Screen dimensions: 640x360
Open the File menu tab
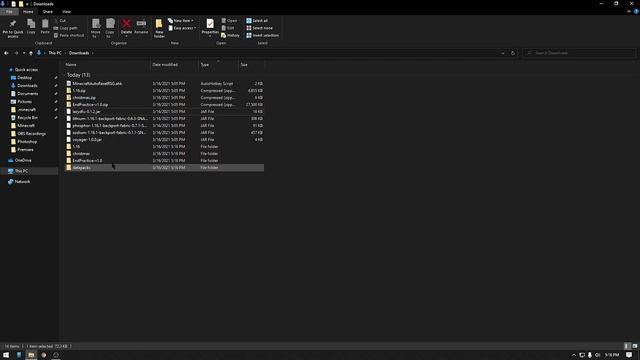tap(9, 12)
